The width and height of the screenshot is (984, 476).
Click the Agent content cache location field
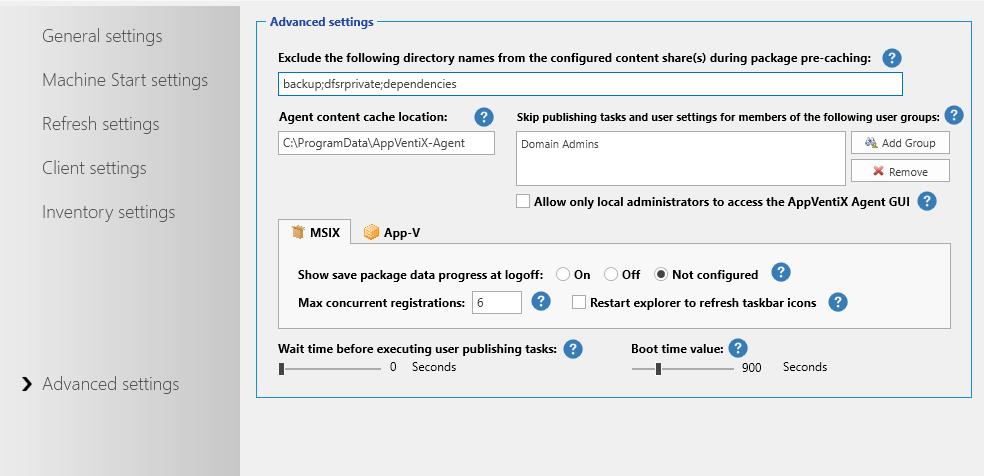(387, 143)
